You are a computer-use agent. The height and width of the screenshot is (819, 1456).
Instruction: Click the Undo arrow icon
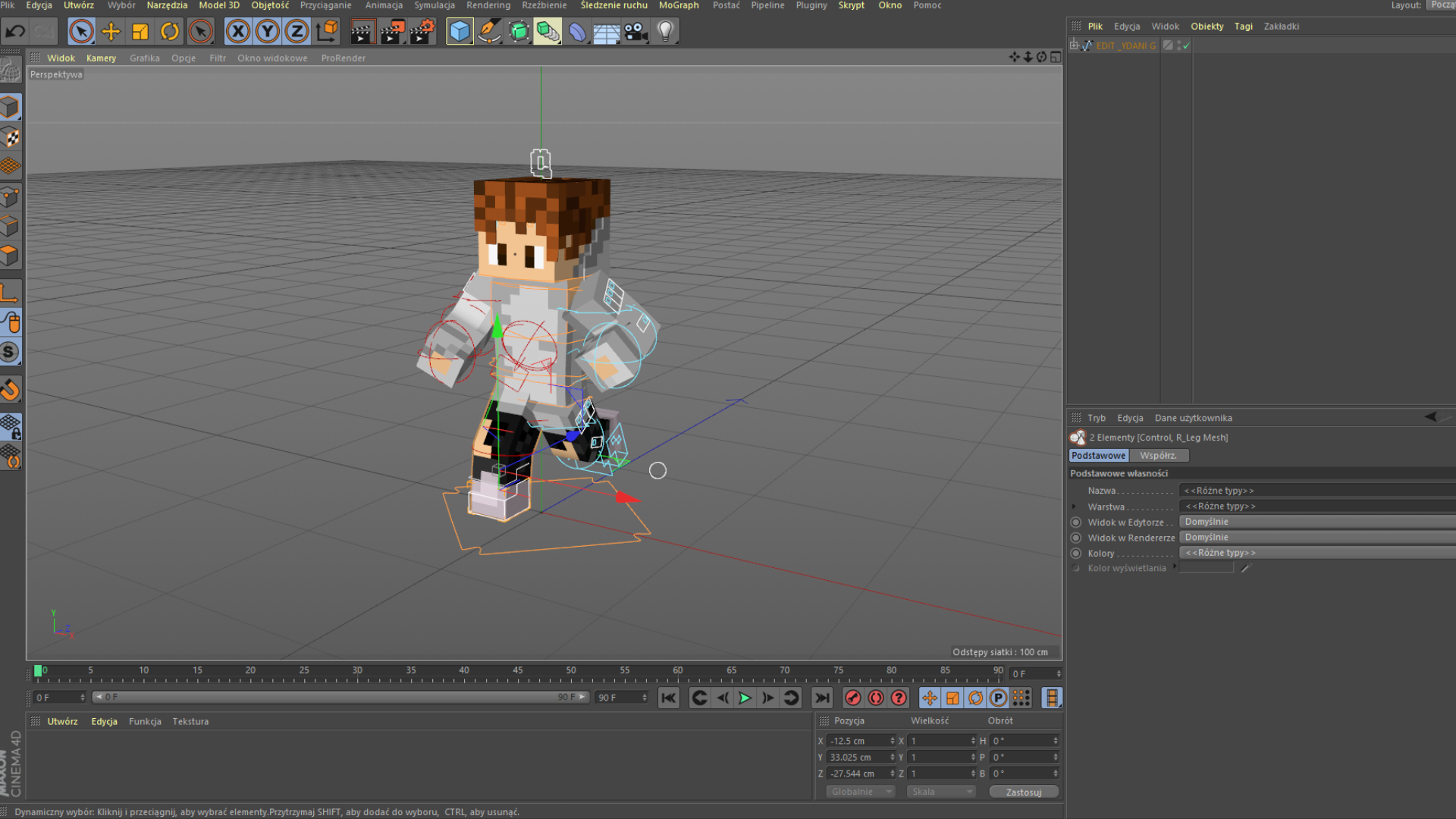click(14, 31)
